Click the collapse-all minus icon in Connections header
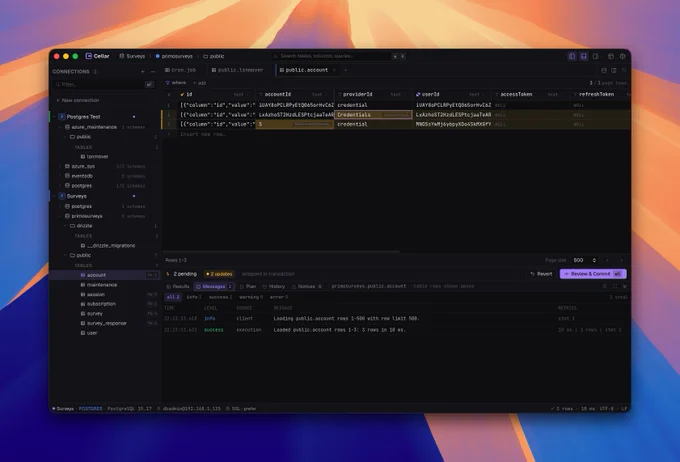680x462 pixels. pyautogui.click(x=153, y=72)
